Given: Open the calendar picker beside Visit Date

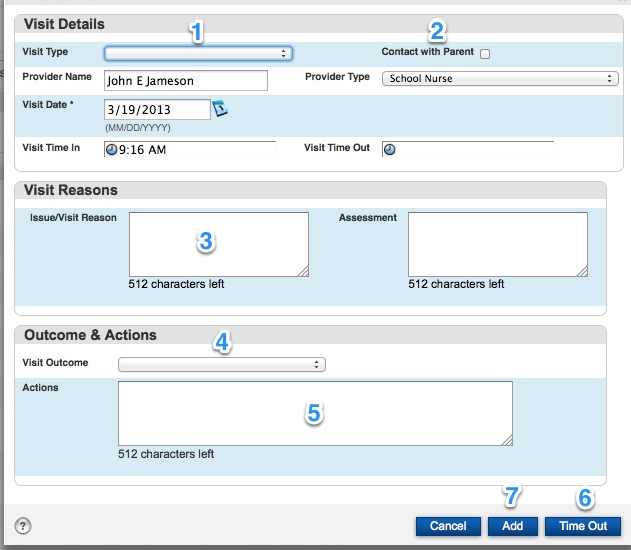Looking at the screenshot, I should pyautogui.click(x=221, y=109).
